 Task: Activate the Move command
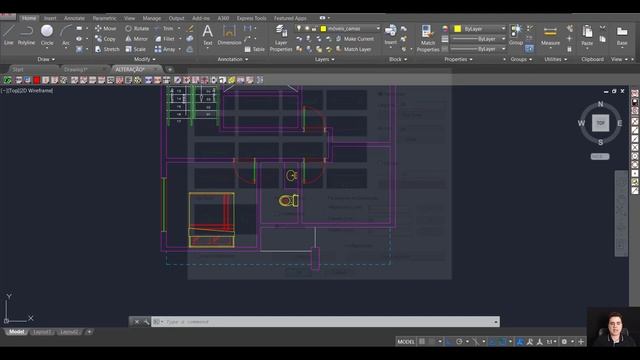coord(106,29)
